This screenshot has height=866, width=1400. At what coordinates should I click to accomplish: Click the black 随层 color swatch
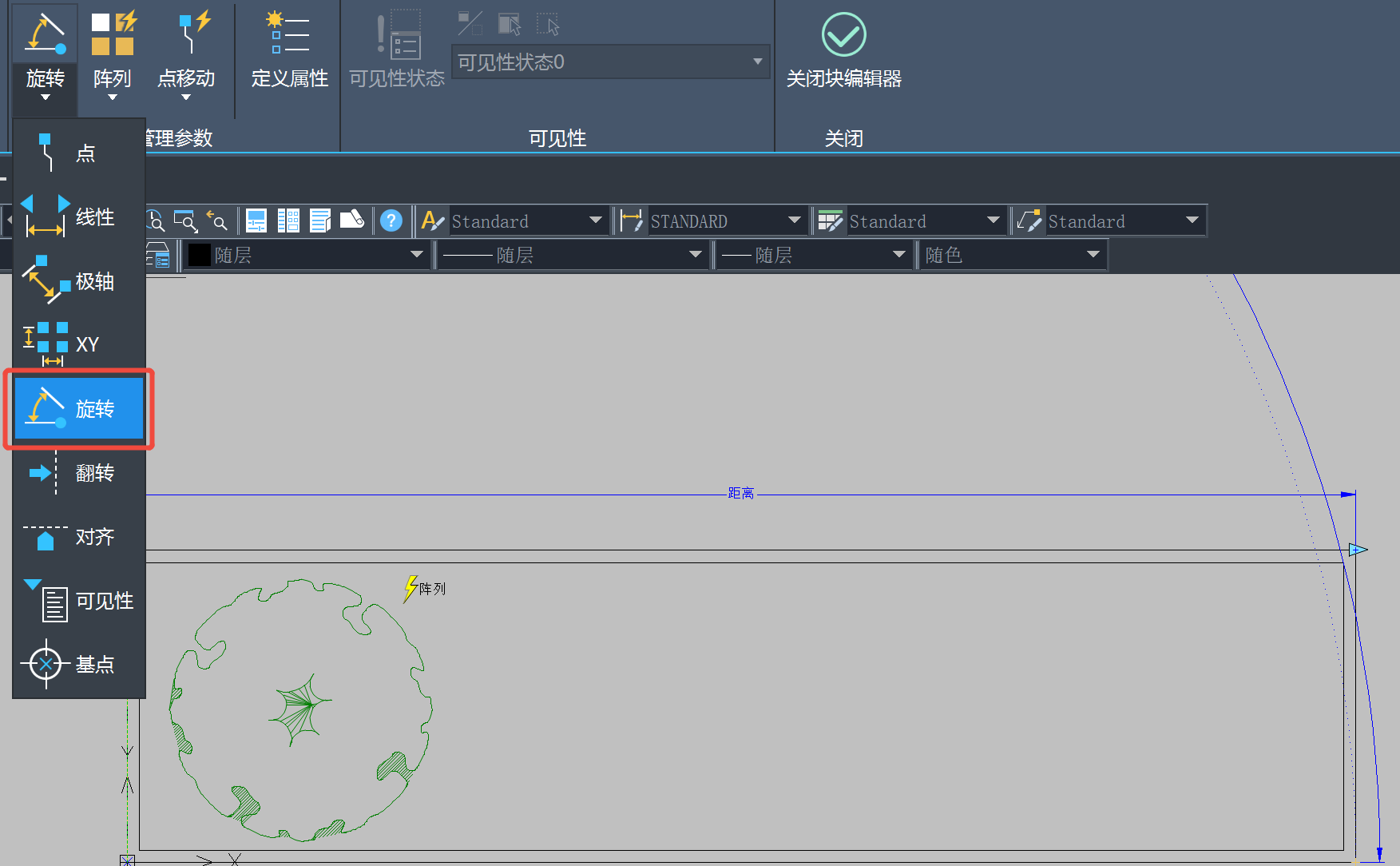[199, 255]
